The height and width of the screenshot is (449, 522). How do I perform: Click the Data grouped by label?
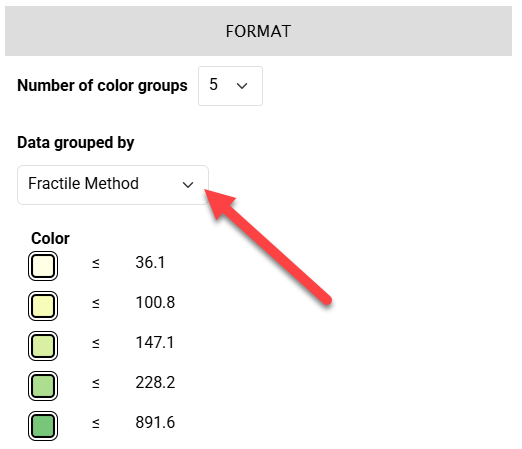tap(76, 143)
